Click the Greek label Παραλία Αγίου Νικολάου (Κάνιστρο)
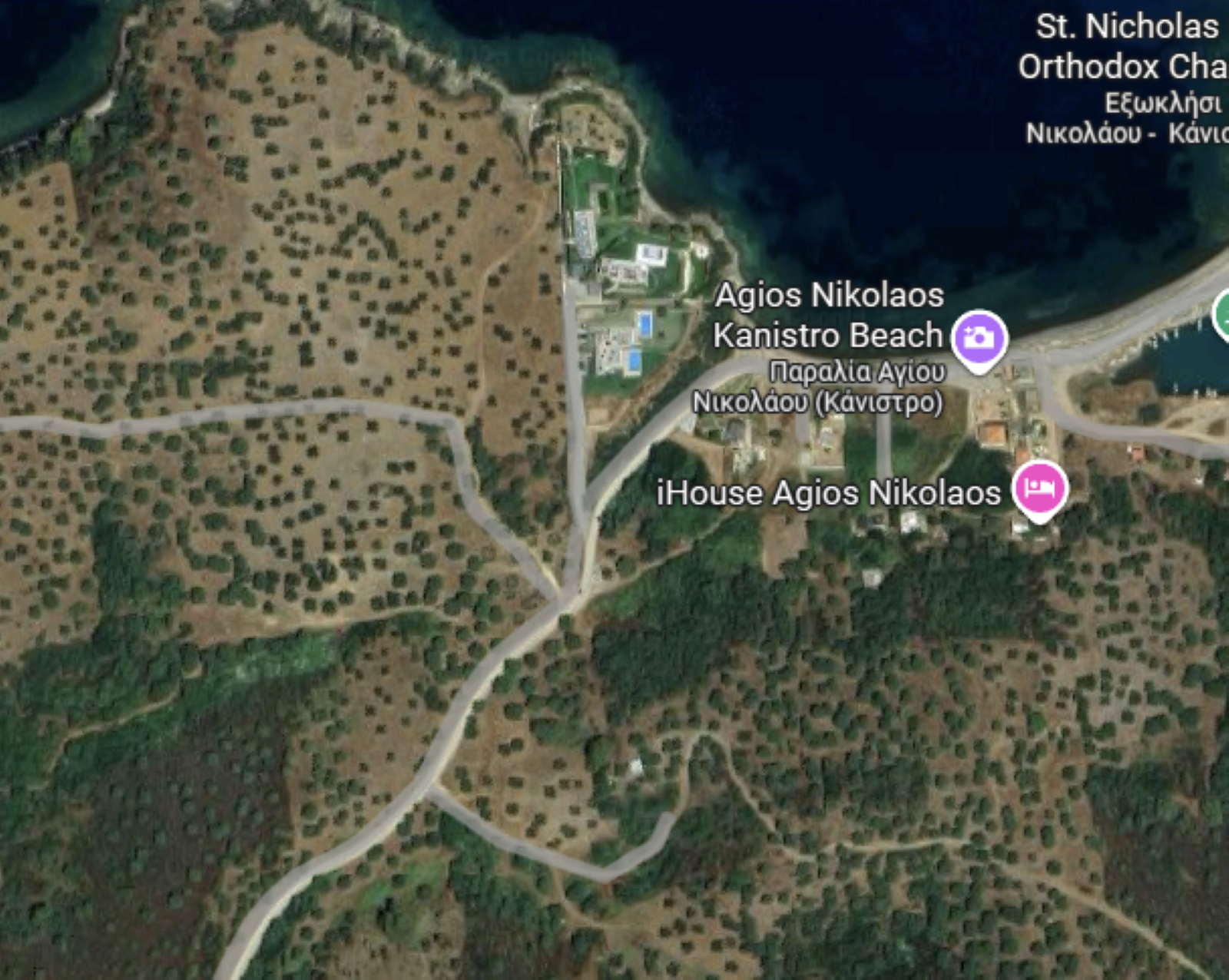1229x980 pixels. coord(819,386)
